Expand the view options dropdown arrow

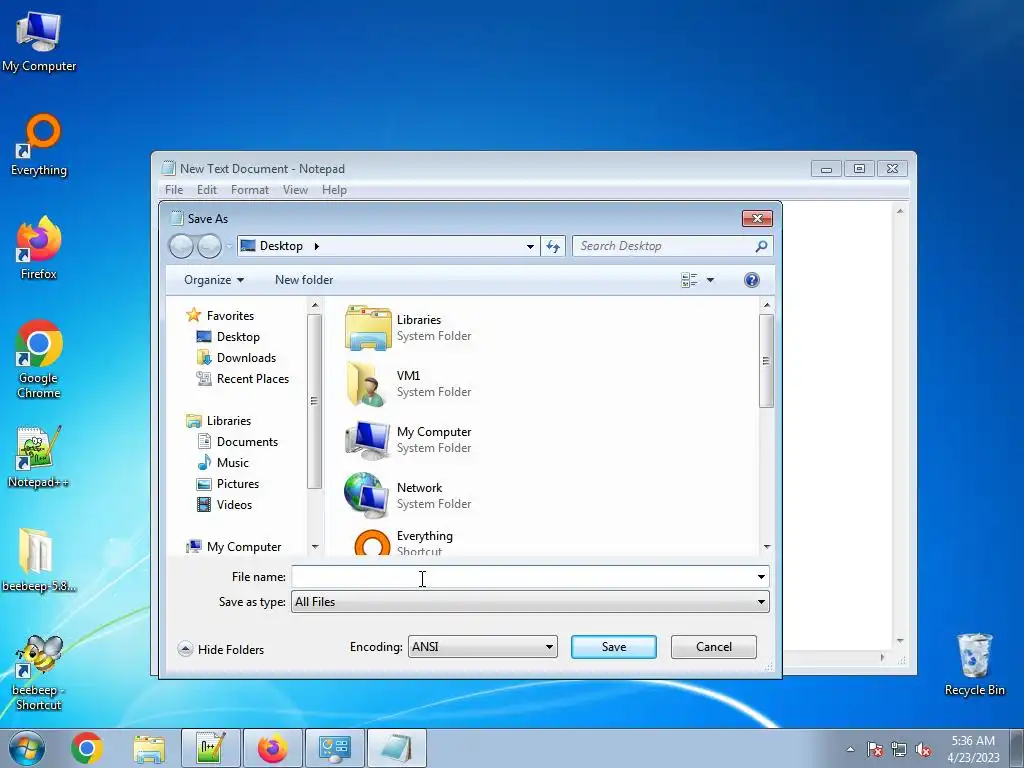[x=711, y=280]
